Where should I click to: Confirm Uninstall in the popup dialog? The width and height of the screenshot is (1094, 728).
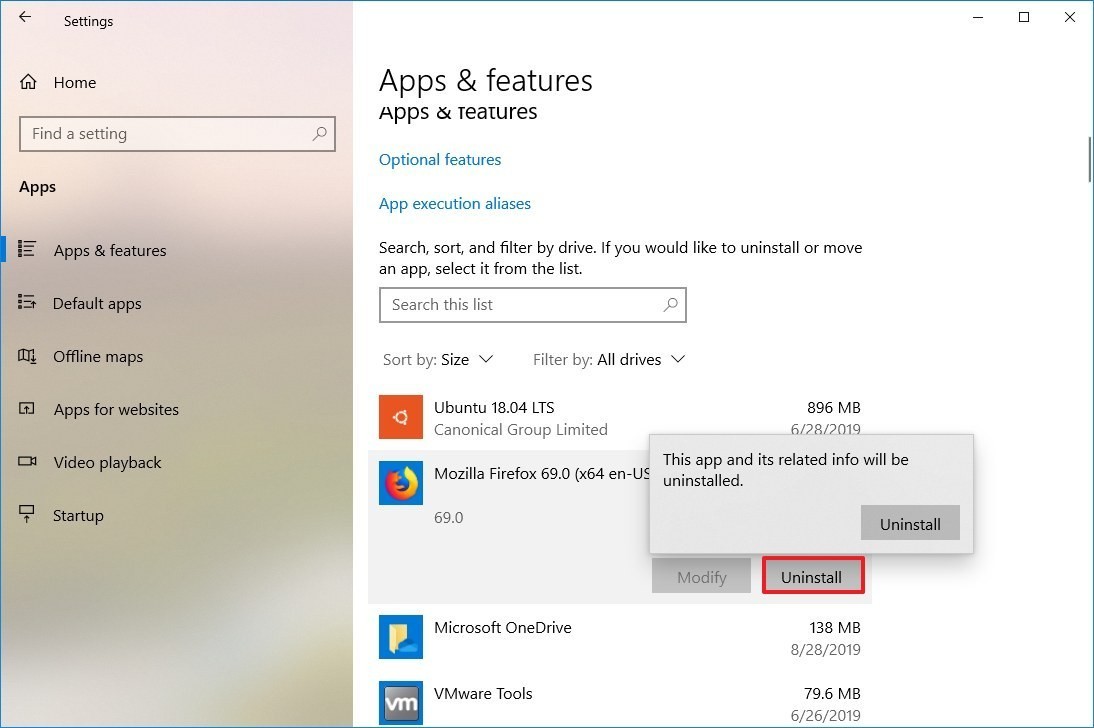click(x=910, y=523)
